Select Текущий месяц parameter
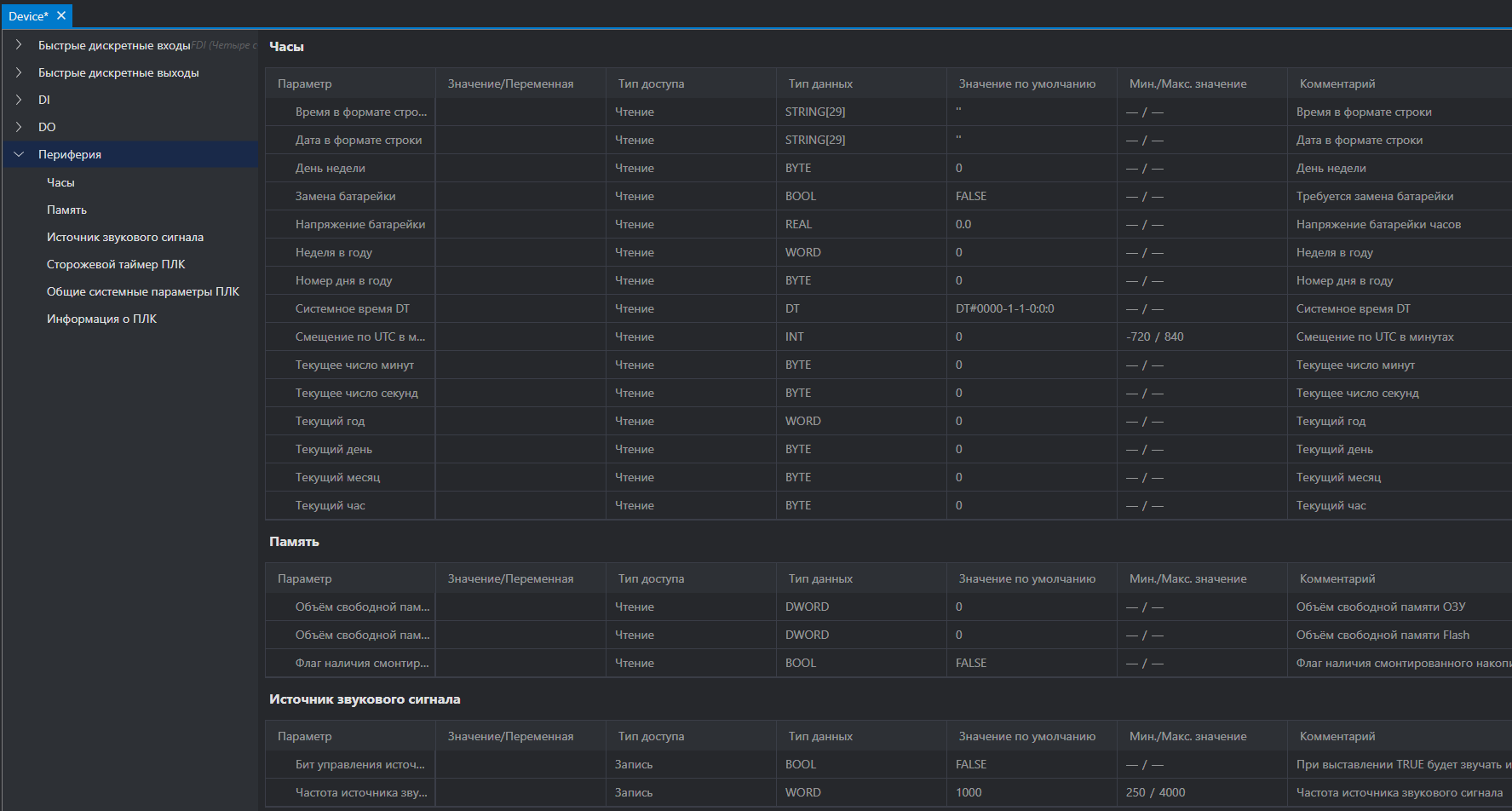This screenshot has height=811, width=1512. [338, 477]
